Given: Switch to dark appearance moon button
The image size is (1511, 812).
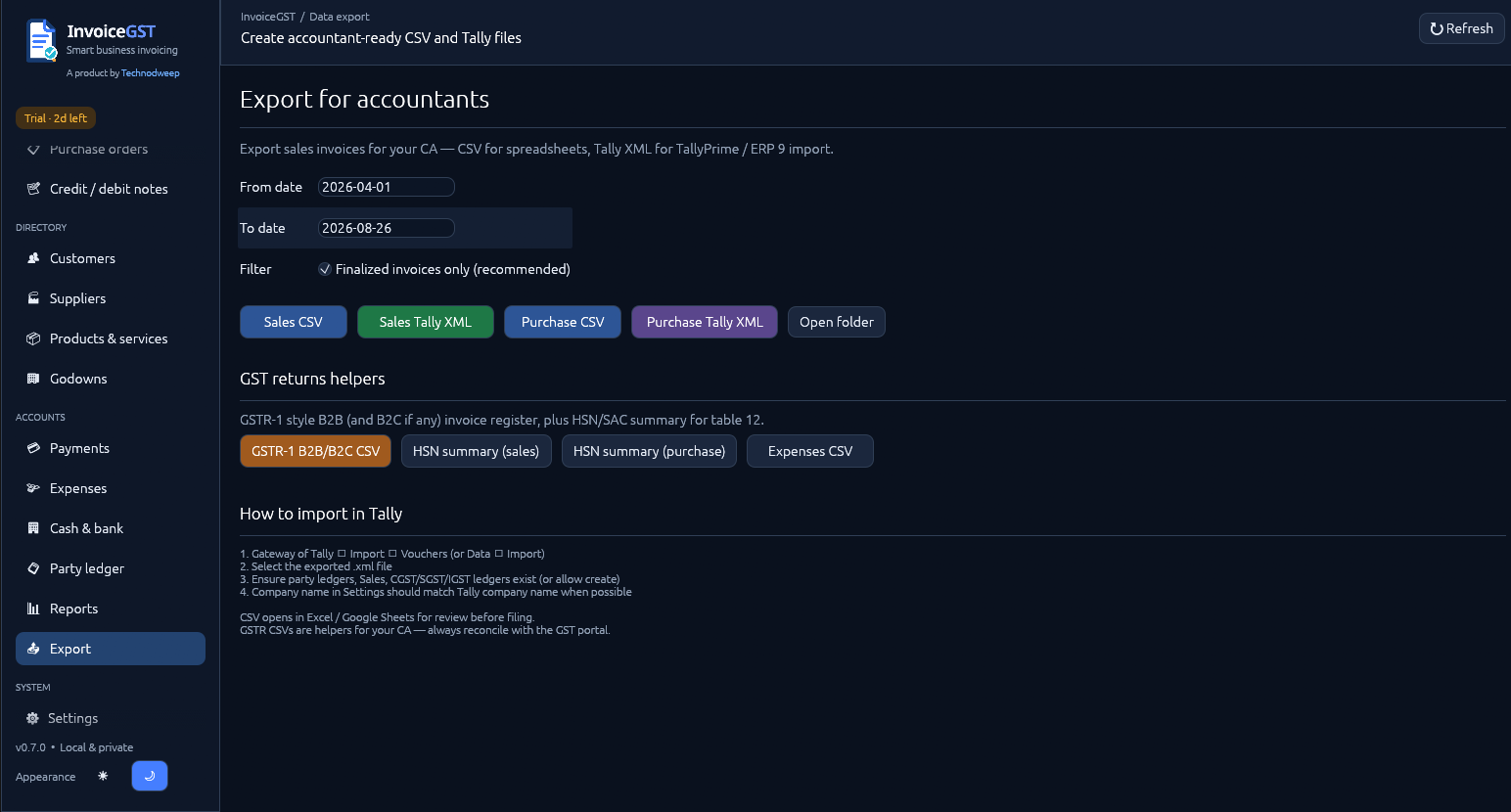Looking at the screenshot, I should (x=150, y=776).
